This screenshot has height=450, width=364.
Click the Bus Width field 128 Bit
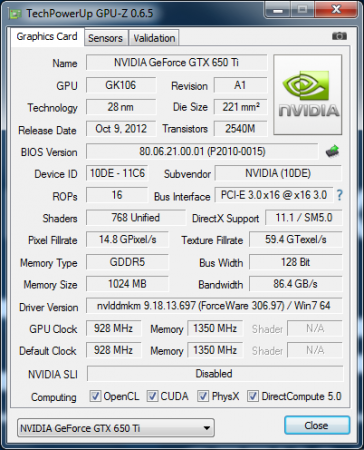(296, 262)
